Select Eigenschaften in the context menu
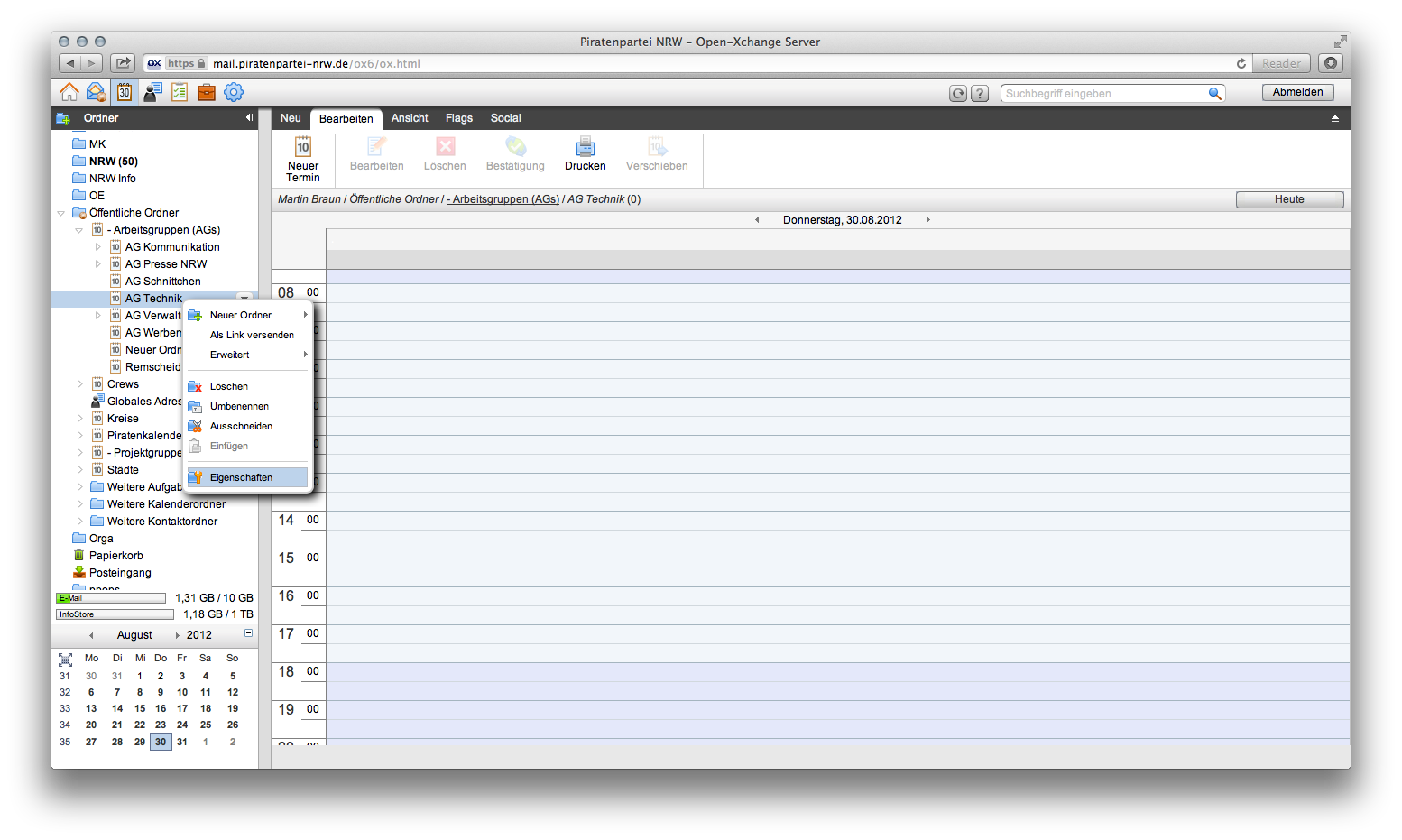The image size is (1402, 840). (241, 477)
